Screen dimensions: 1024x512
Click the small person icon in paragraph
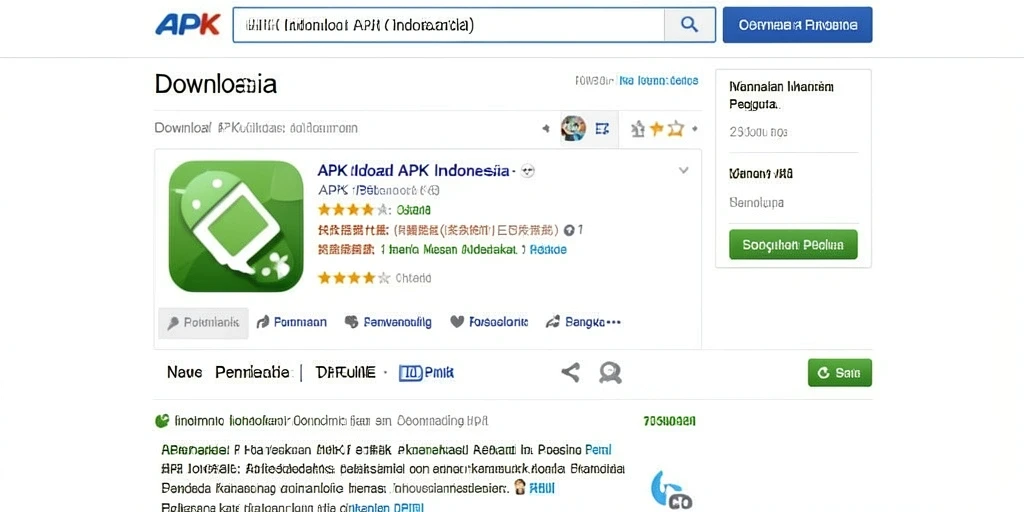click(x=520, y=487)
